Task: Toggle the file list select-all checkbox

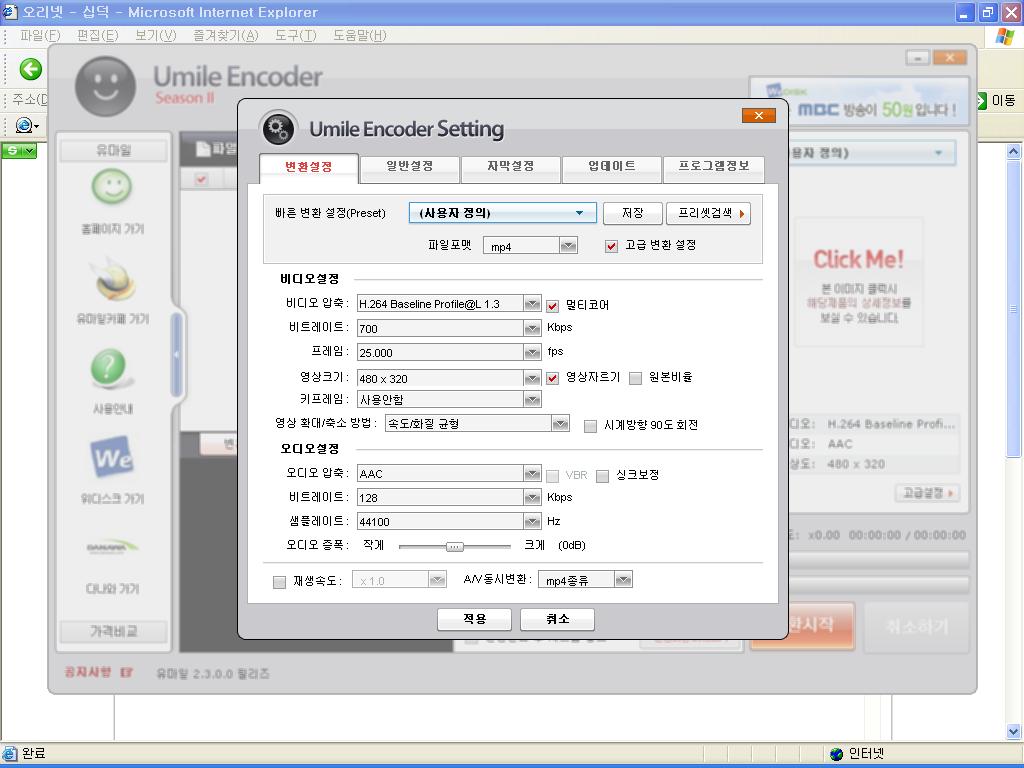Action: [201, 179]
